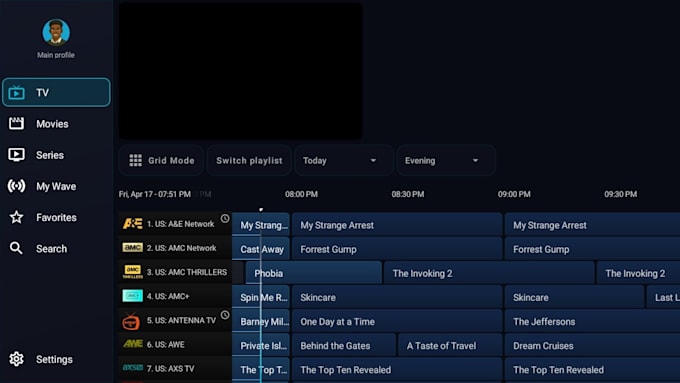
Task: Select the Phobia program
Action: point(314,273)
